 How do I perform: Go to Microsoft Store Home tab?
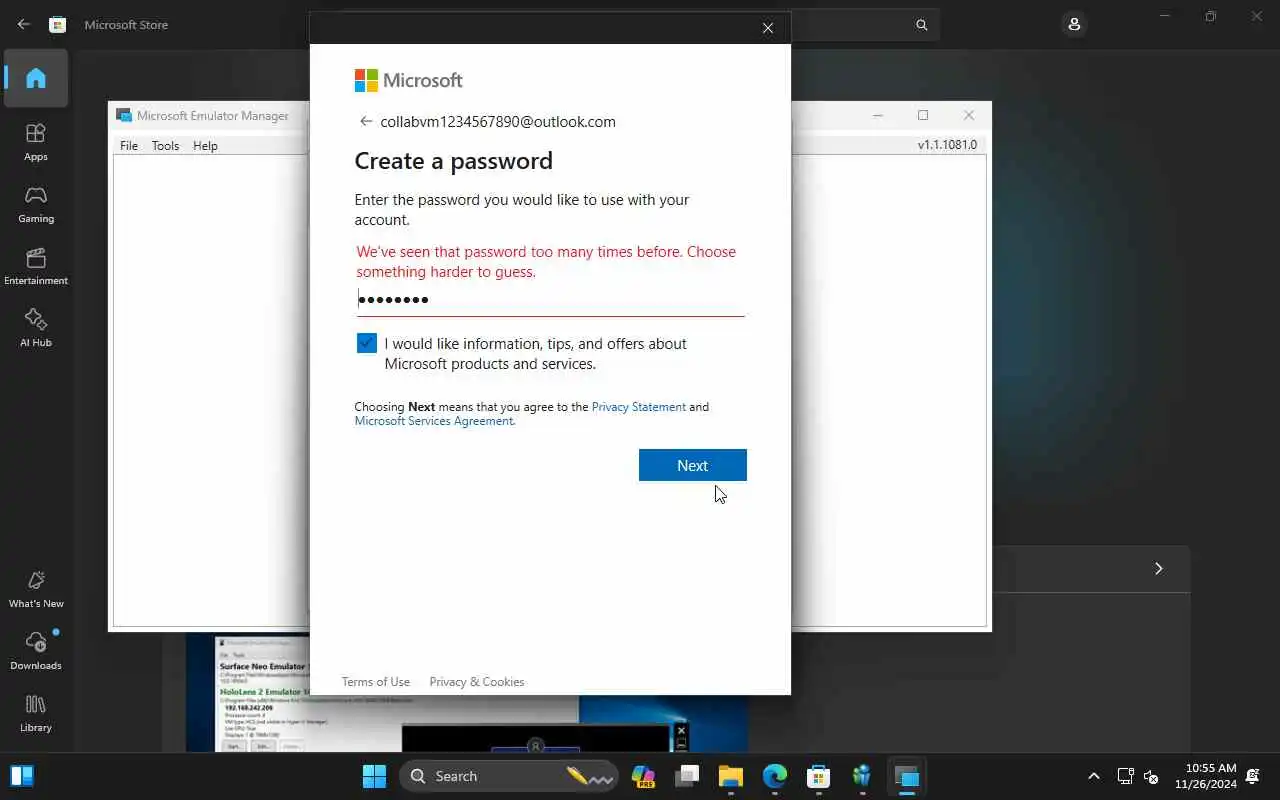(x=36, y=78)
